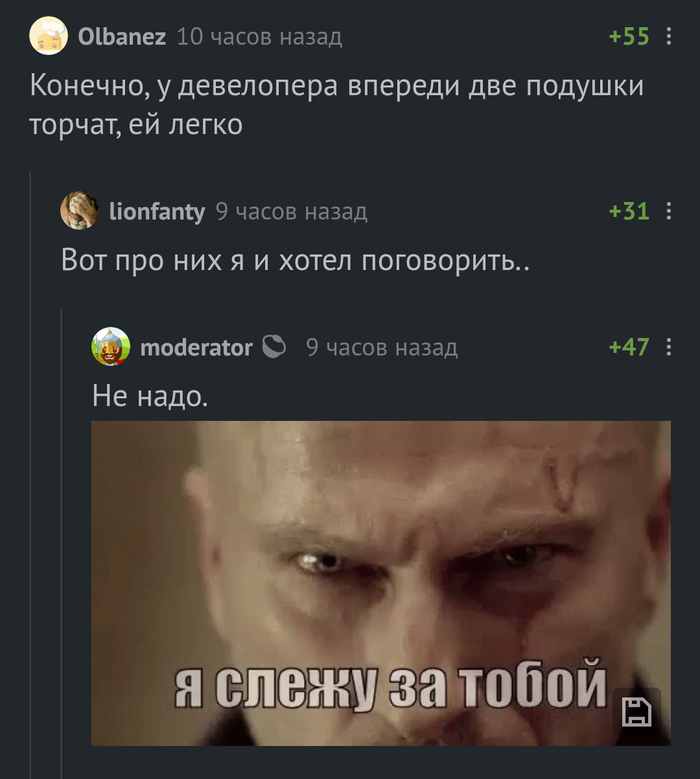Open the three-dot menu on Olbanez's comment

point(669,36)
